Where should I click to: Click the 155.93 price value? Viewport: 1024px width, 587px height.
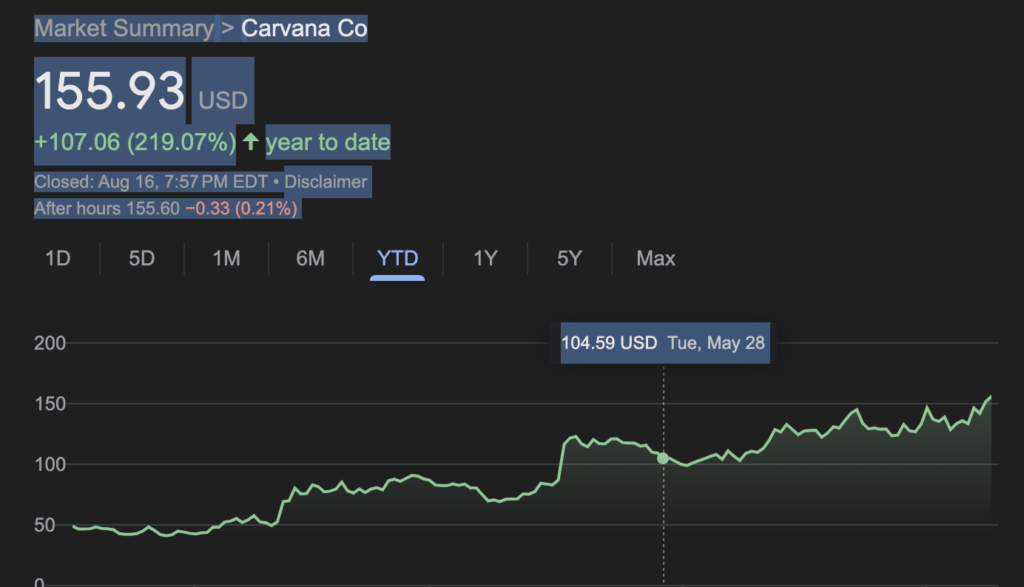coord(110,90)
